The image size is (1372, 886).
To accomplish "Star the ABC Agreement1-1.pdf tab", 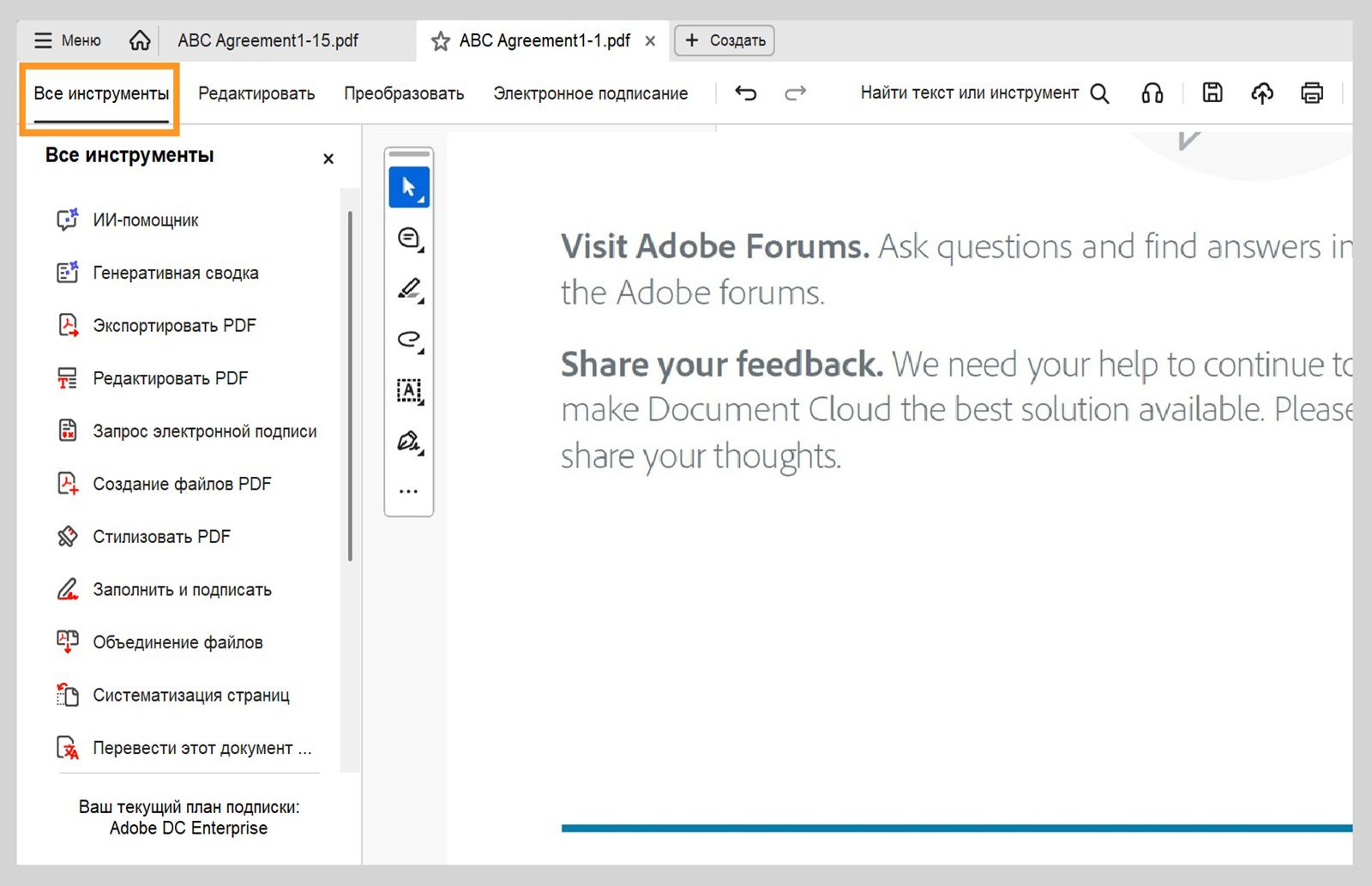I will pos(441,41).
